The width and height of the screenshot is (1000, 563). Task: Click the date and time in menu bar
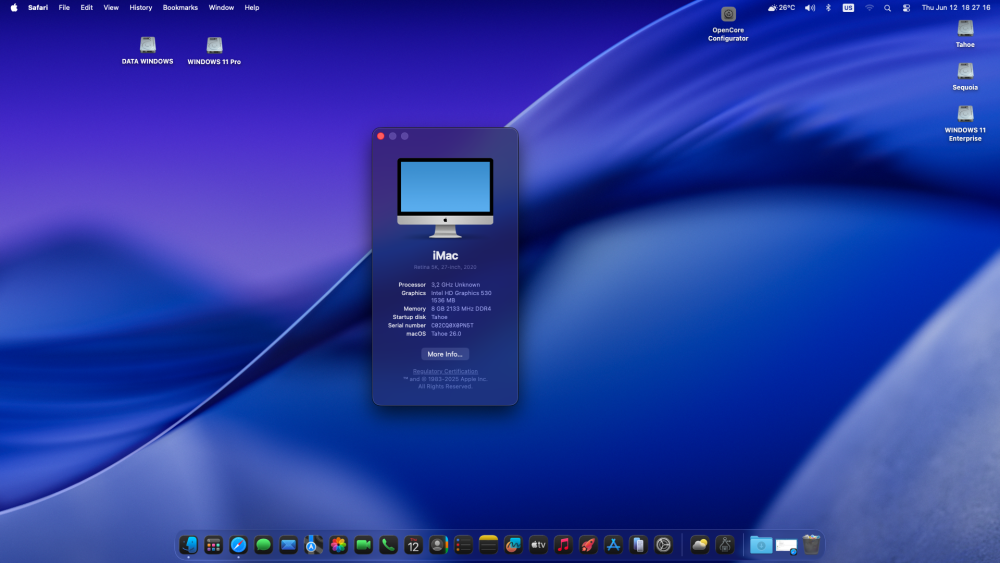(955, 8)
